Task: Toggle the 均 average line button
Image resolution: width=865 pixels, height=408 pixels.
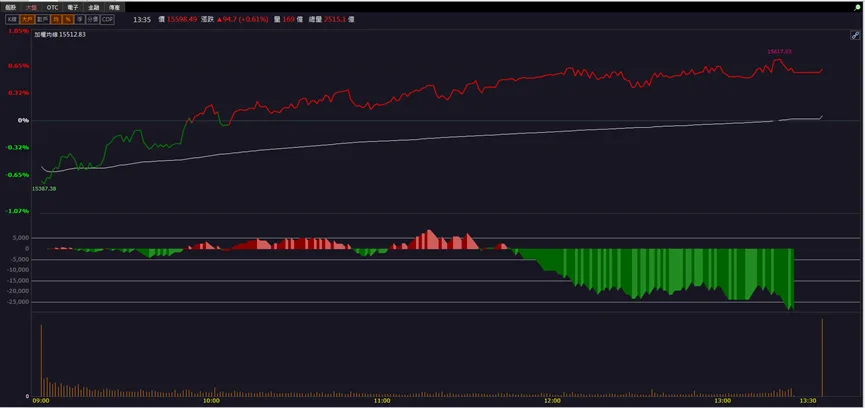Action: click(56, 19)
